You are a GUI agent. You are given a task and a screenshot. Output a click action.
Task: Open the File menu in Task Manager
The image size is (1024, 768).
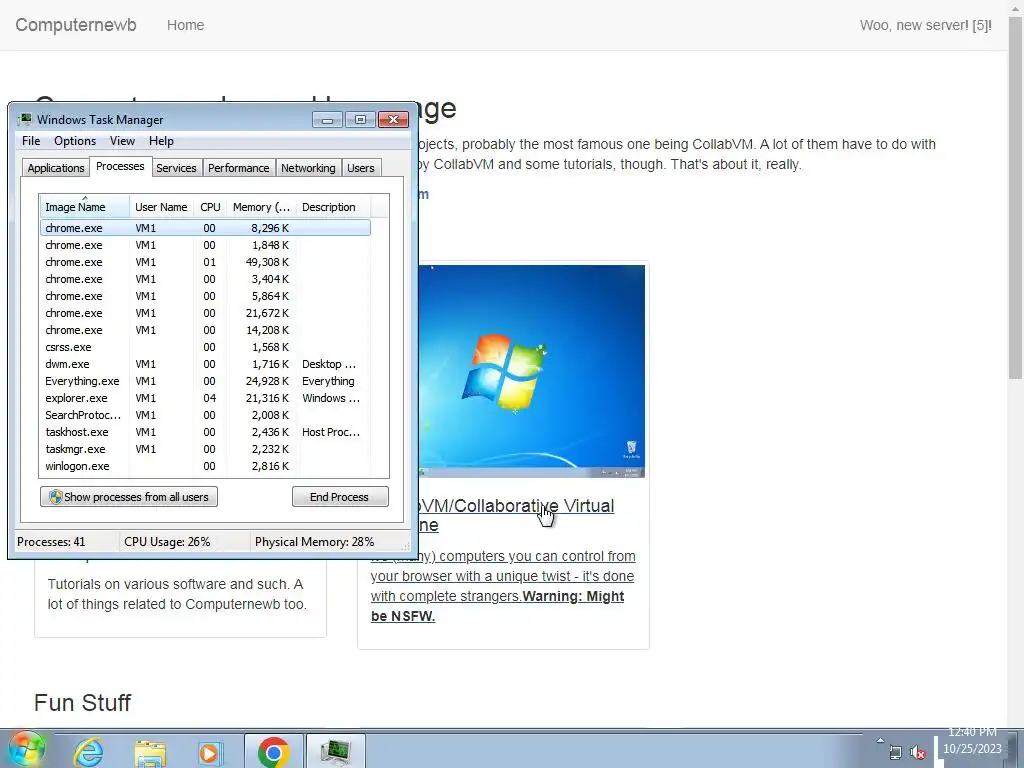coord(31,141)
